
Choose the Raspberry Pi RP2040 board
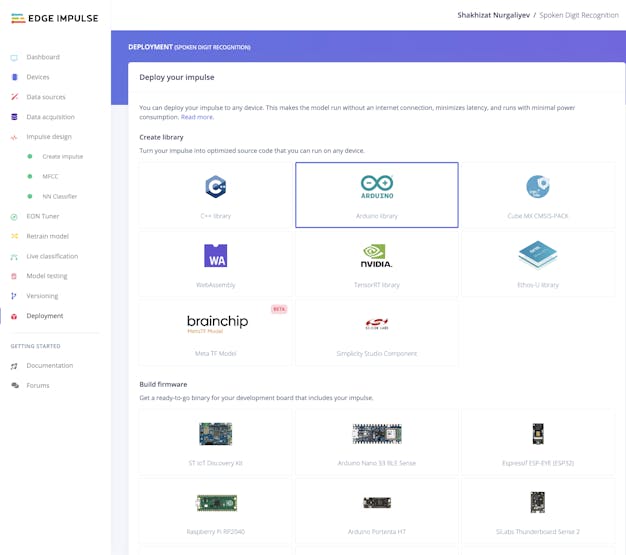coord(216,503)
